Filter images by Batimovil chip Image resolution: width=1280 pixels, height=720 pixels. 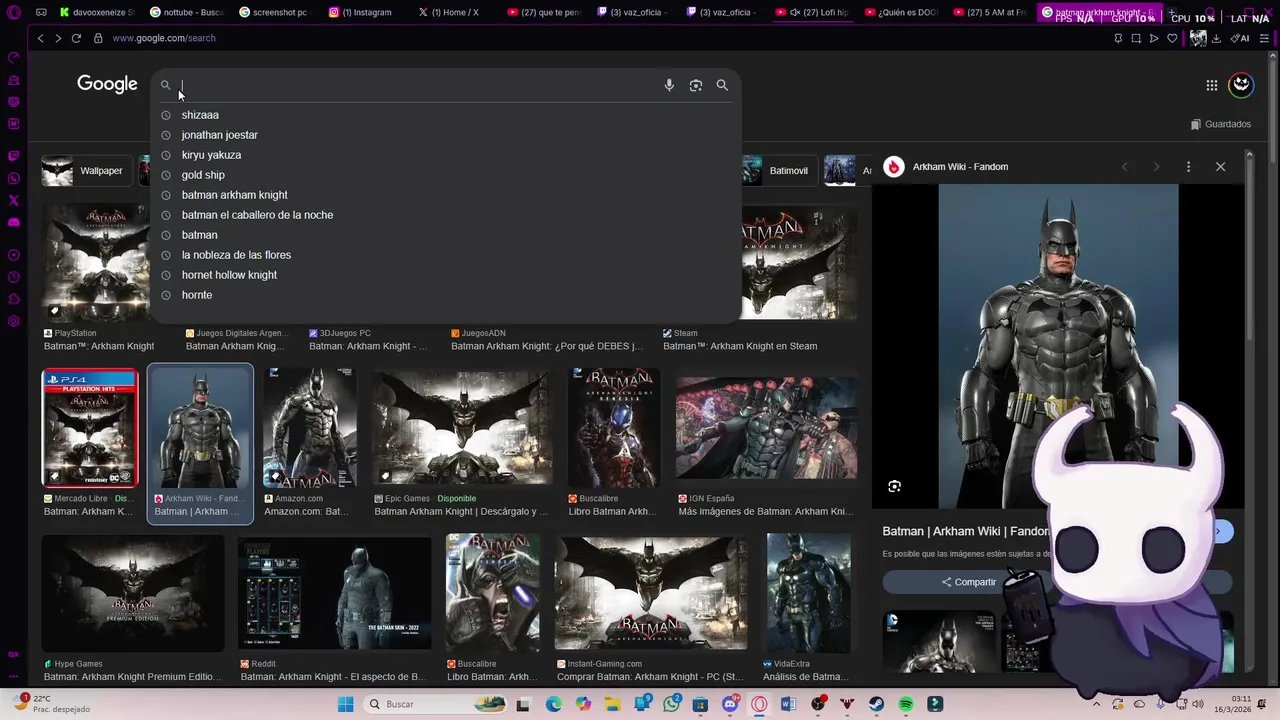pyautogui.click(x=779, y=171)
